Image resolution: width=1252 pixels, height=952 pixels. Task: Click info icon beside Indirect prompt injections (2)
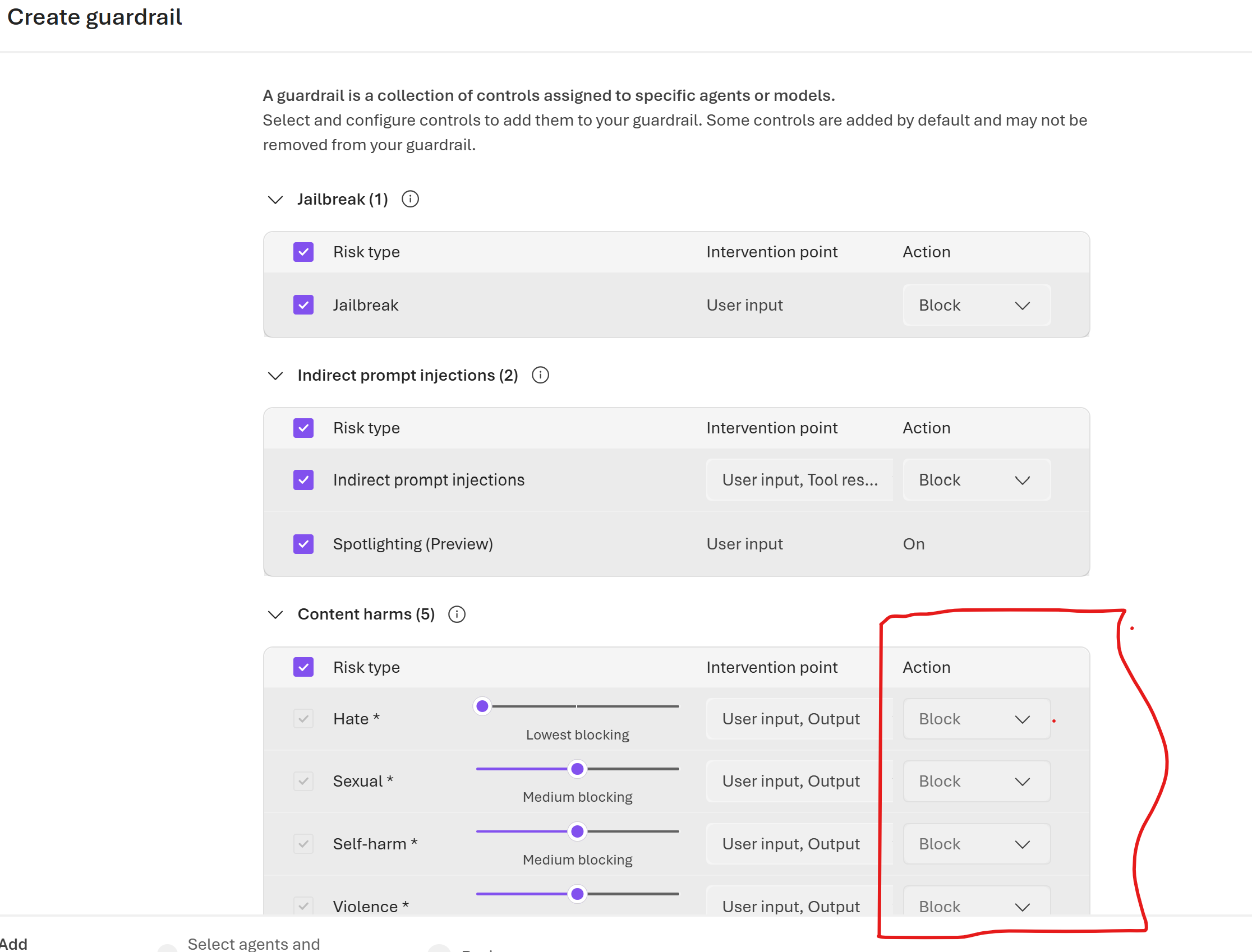[x=540, y=375]
